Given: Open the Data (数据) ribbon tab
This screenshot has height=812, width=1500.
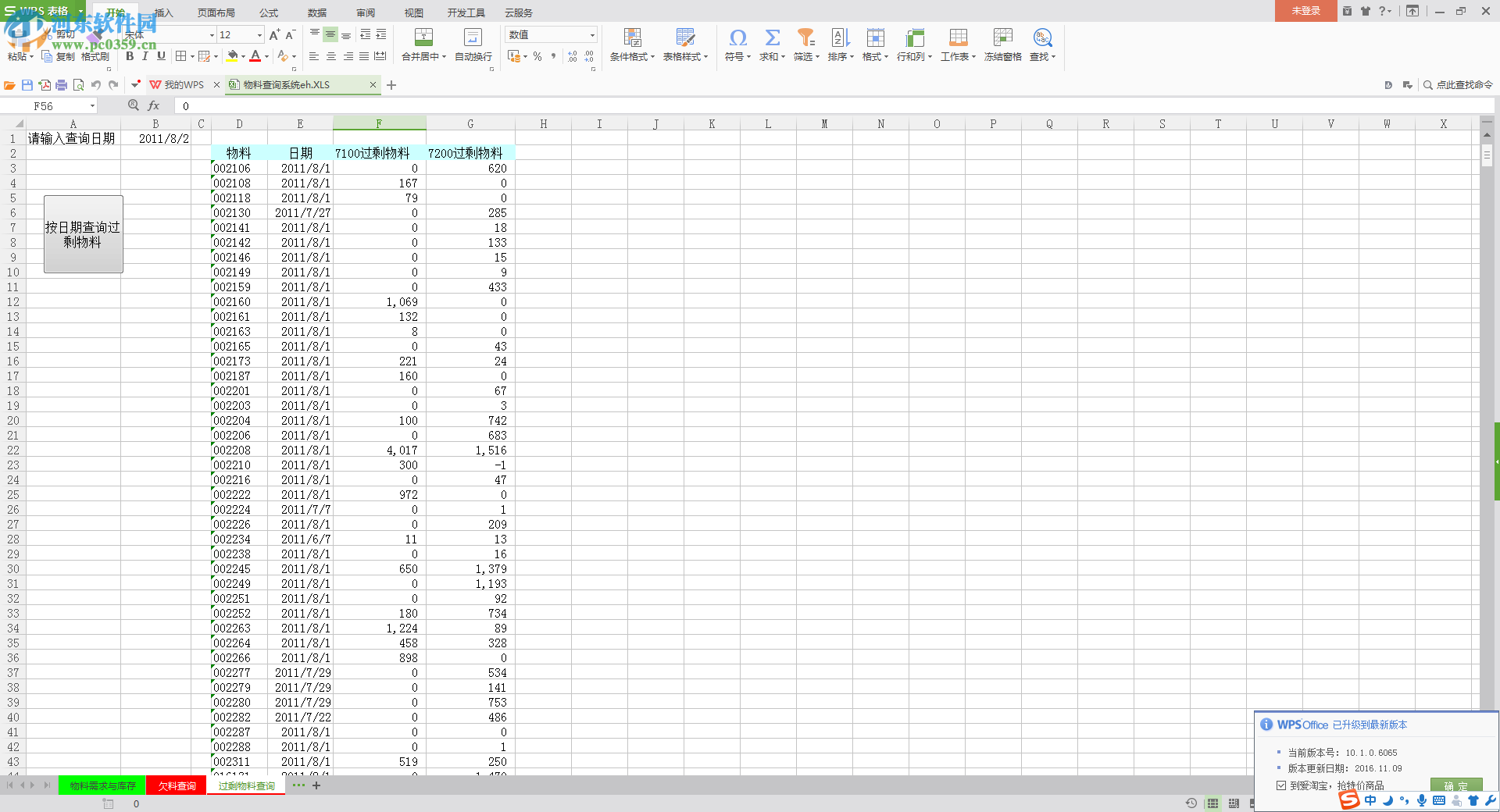Looking at the screenshot, I should 317,12.
